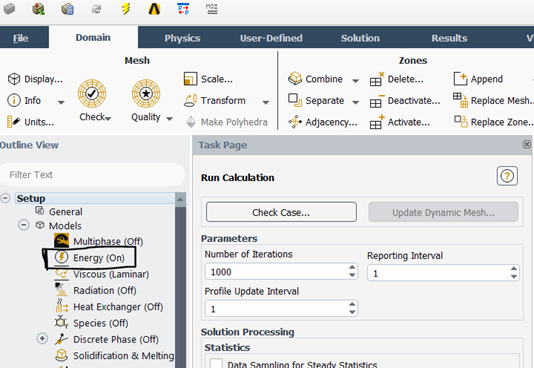Enable Data Sampling for Steady Statistics
This screenshot has width=534, height=368.
216,363
